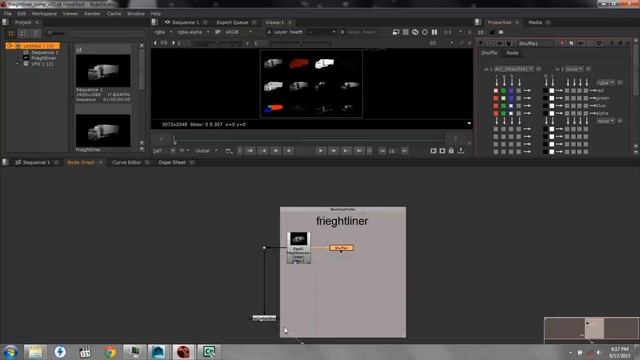Toggle white constant-1 box in alpha output row
Image resolution: width=640 pixels, height=360 pixels.
pos(552,113)
